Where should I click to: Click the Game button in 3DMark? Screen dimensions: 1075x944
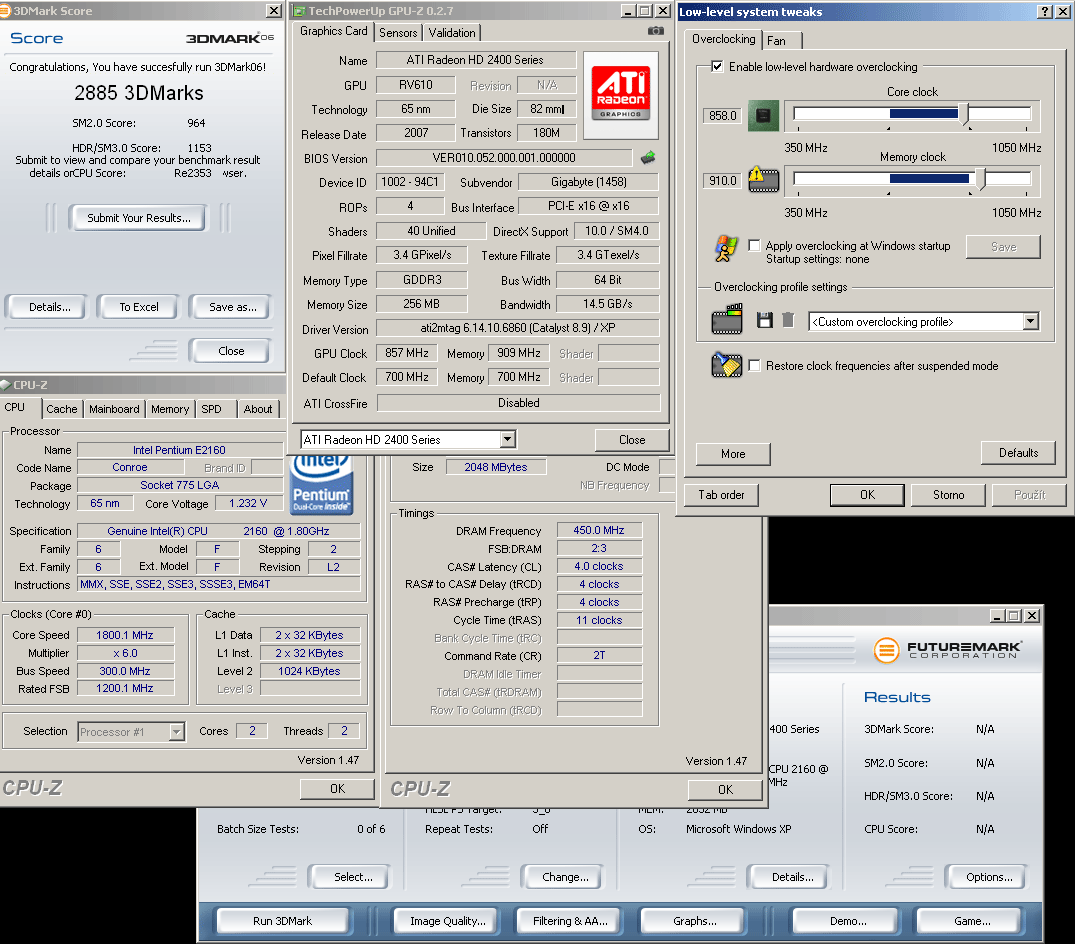tap(971, 921)
